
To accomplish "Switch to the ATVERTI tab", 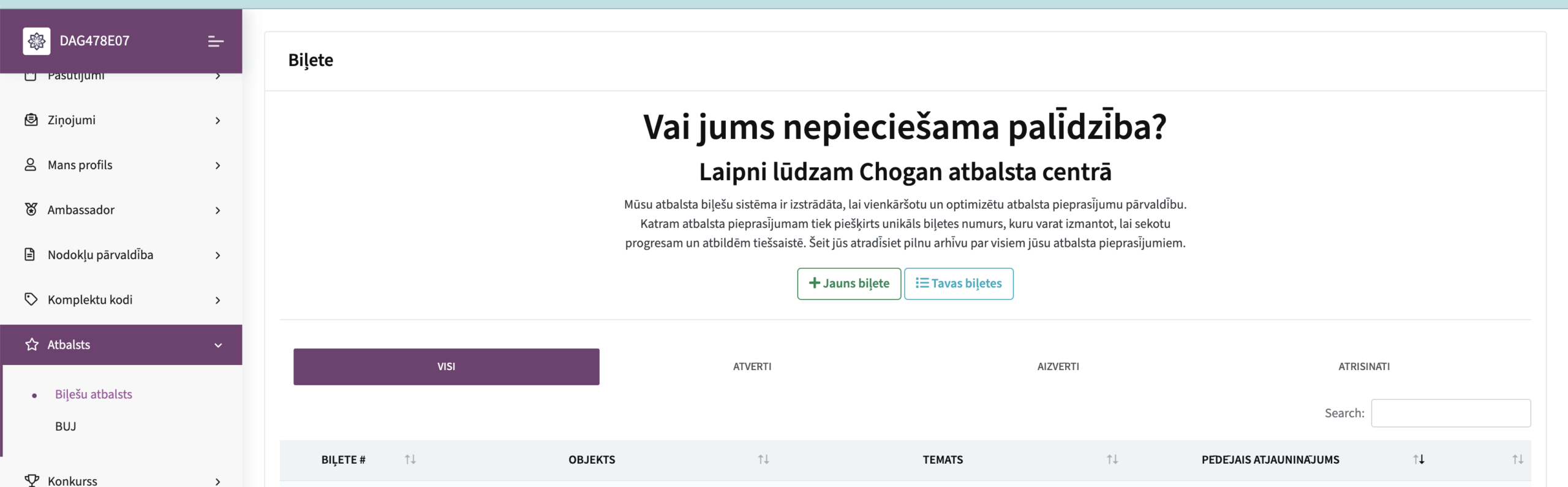I will tap(752, 366).
